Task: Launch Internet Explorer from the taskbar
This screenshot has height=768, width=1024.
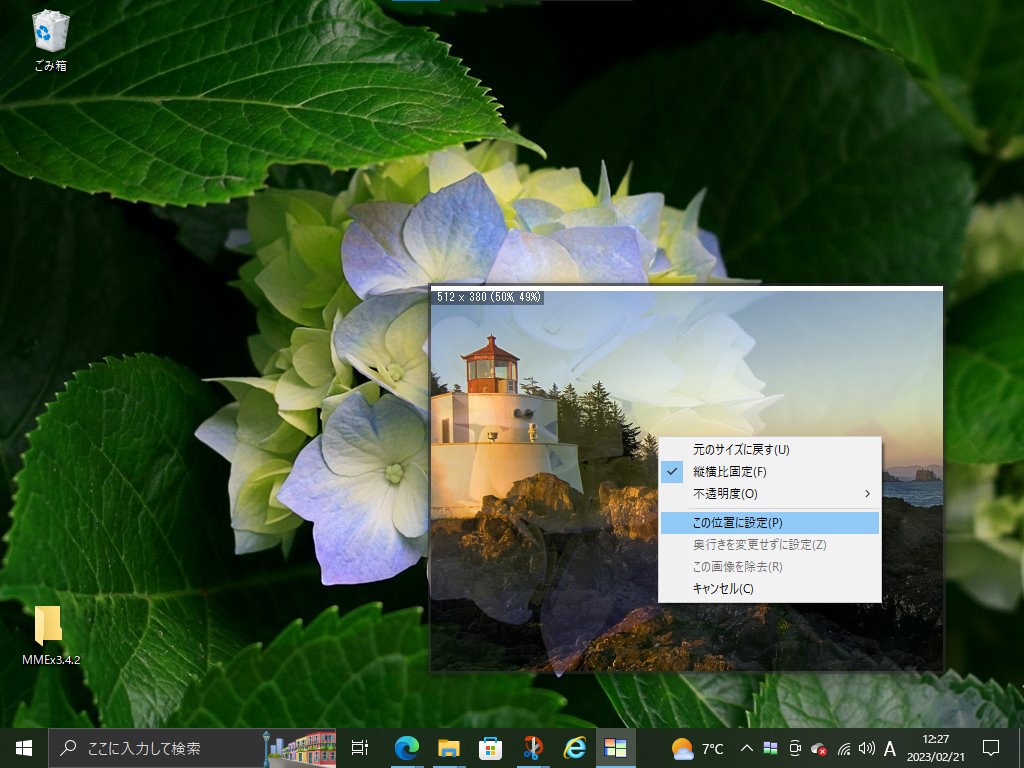Action: pos(575,748)
